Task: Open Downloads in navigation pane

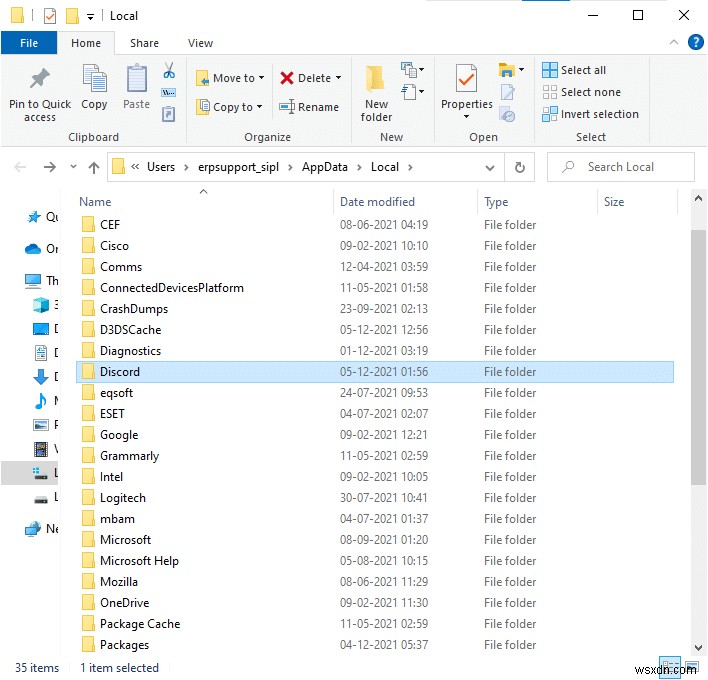Action: point(45,376)
